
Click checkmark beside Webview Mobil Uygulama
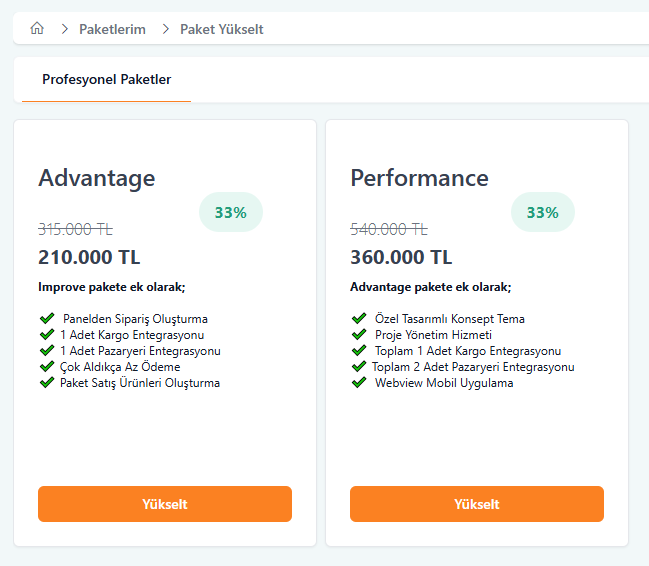(x=358, y=383)
